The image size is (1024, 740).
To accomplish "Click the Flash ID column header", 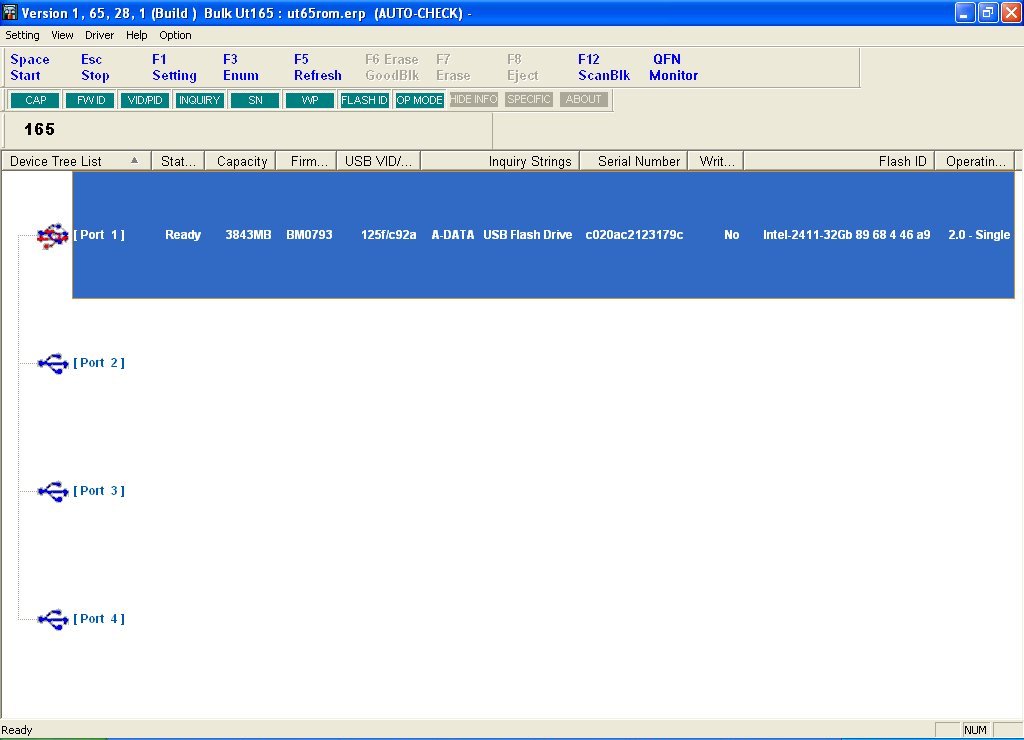I will (839, 161).
